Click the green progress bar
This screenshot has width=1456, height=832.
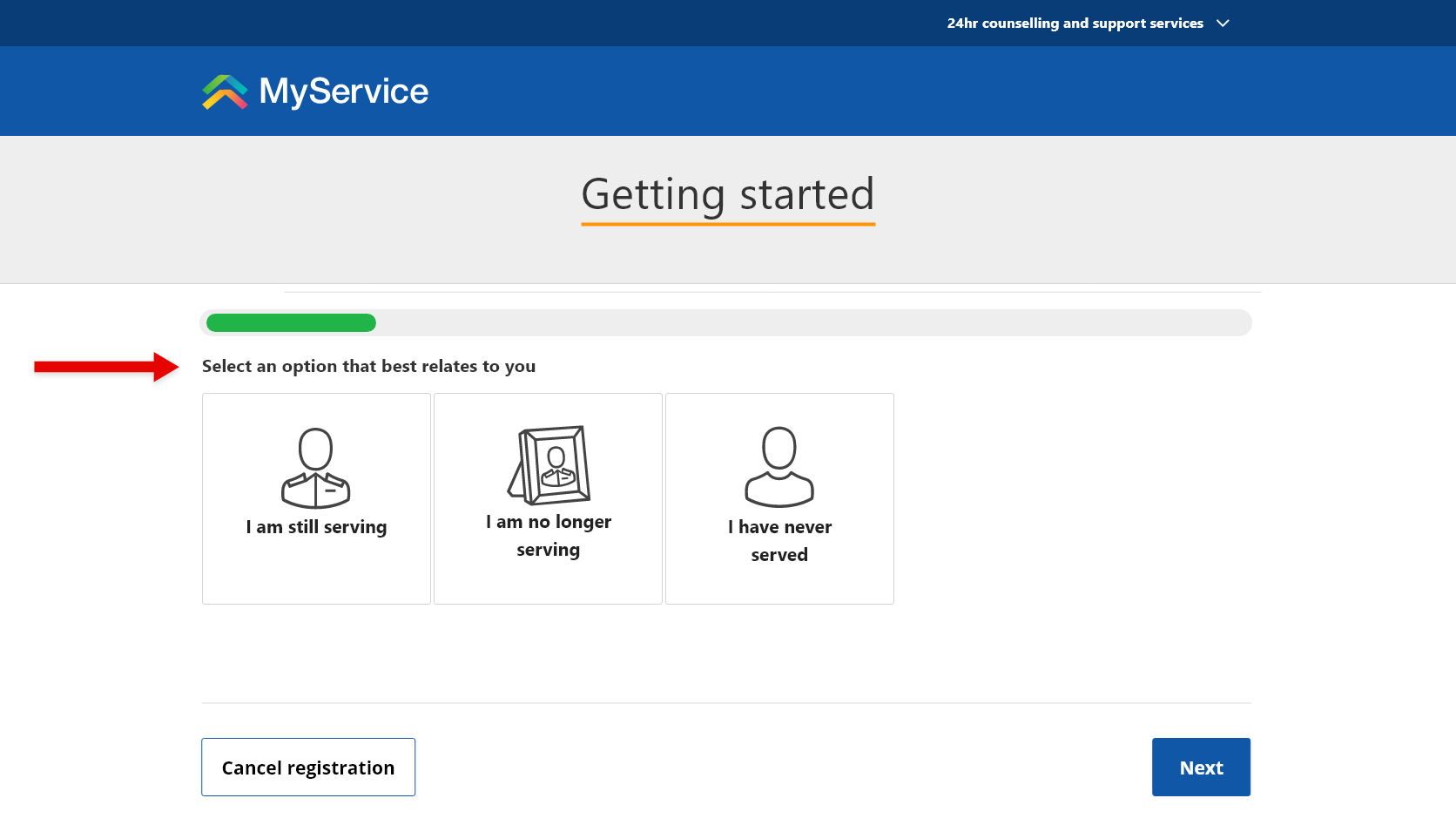coord(290,322)
